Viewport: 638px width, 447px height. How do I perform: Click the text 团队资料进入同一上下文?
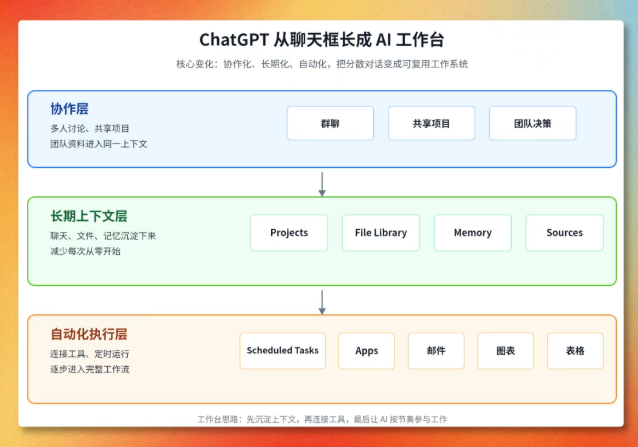tap(98, 144)
